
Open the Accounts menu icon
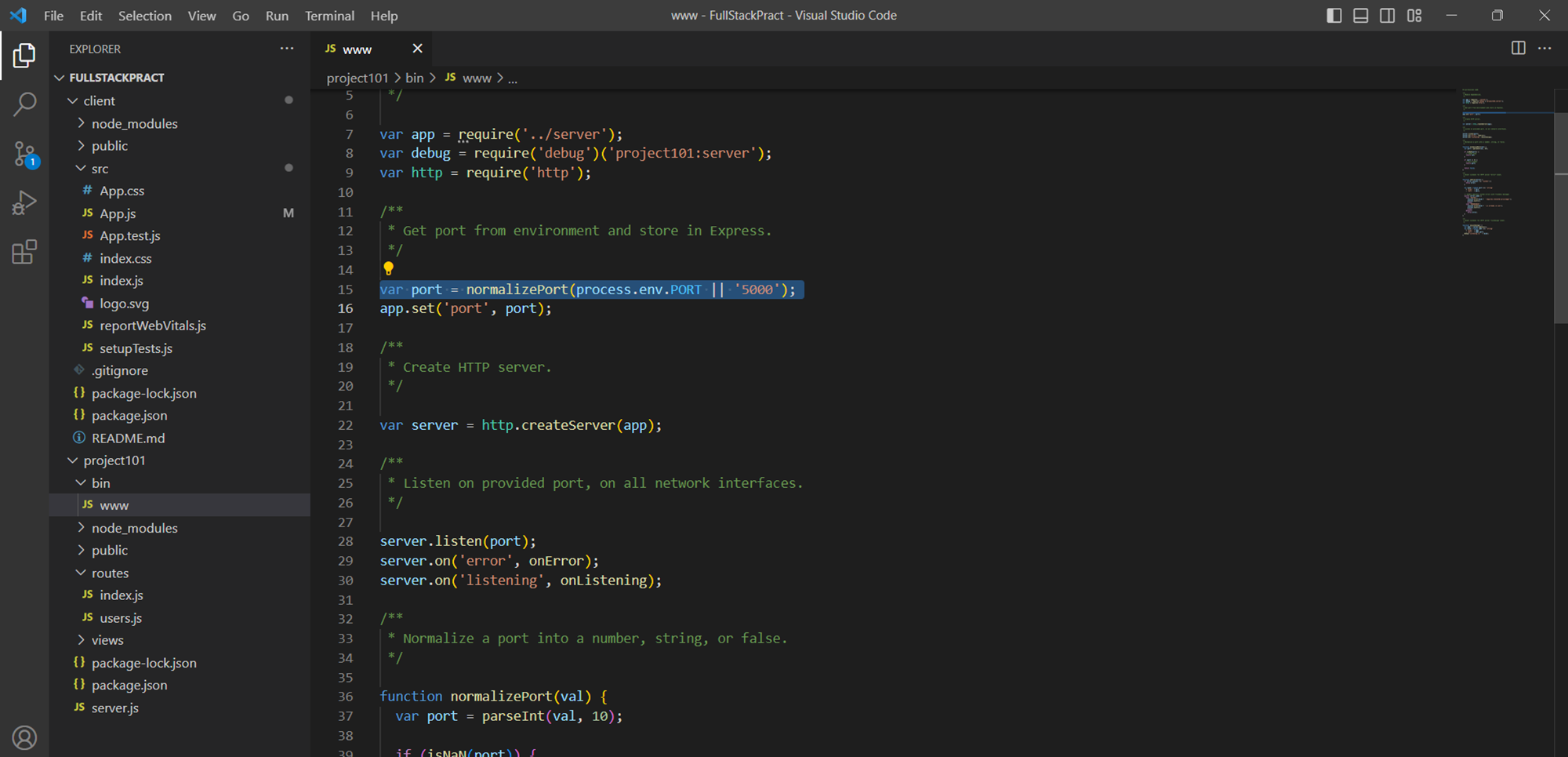pyautogui.click(x=24, y=738)
